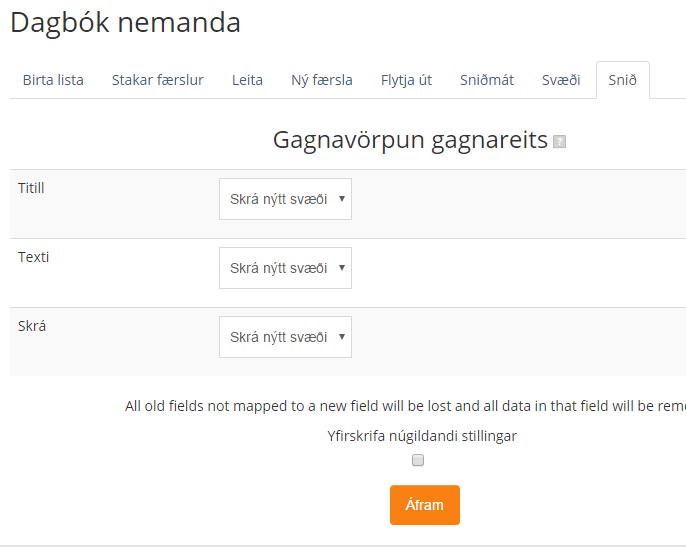Click help icon beside Gagnavörpun gagnareits
This screenshot has width=686, height=547.
(559, 142)
